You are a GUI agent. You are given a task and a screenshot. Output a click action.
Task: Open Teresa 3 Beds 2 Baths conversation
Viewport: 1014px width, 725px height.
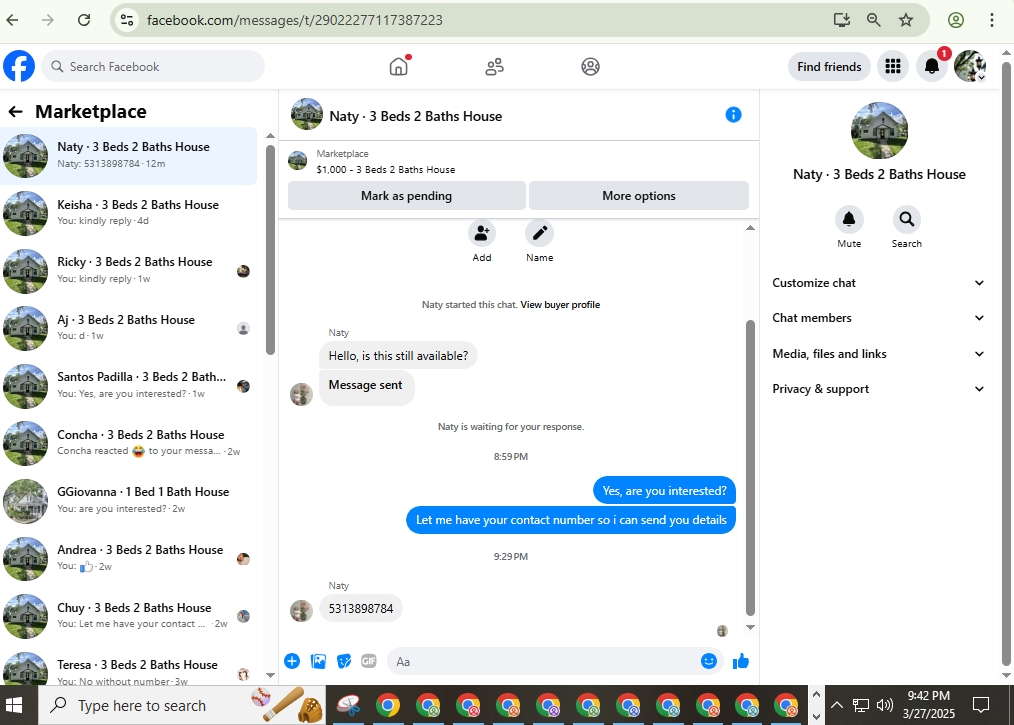click(x=129, y=668)
